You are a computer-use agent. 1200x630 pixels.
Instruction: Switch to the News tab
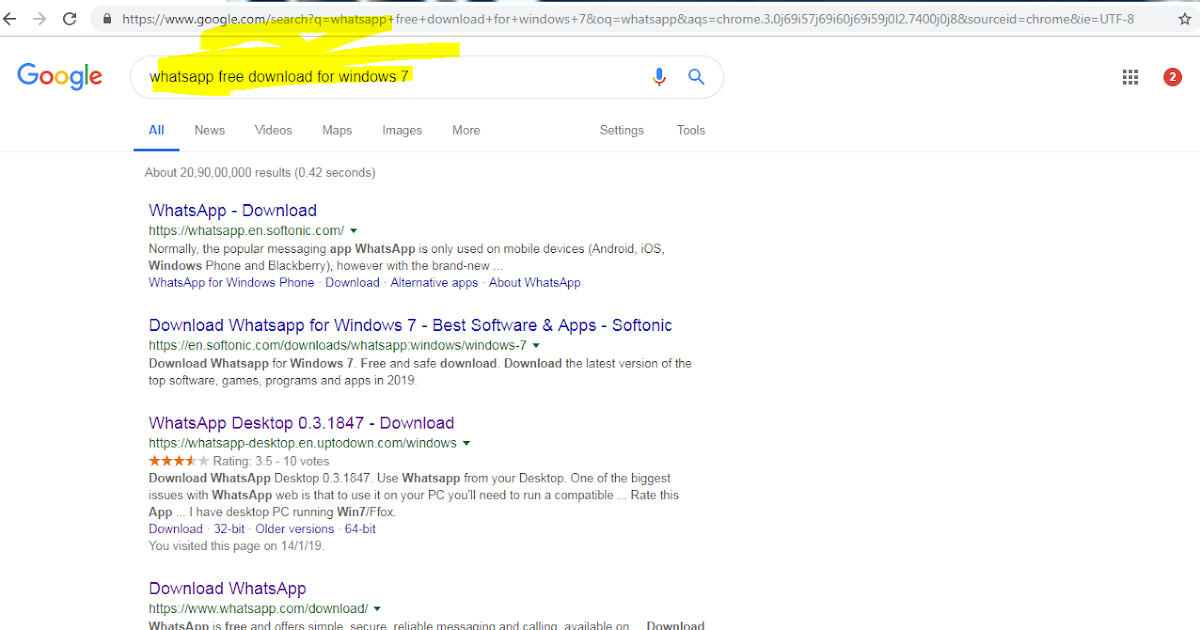[x=210, y=130]
